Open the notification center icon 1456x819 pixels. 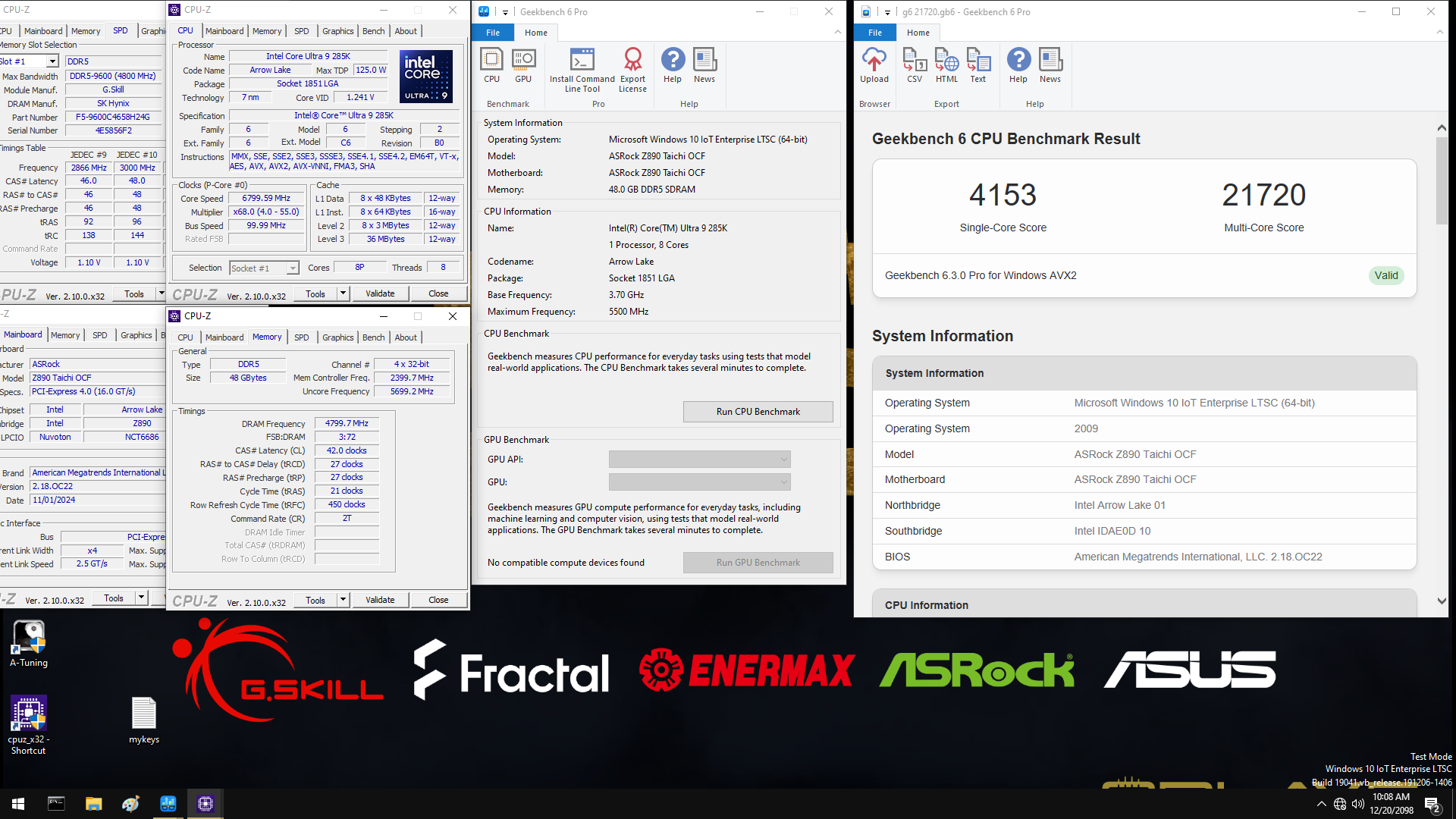coord(1432,804)
